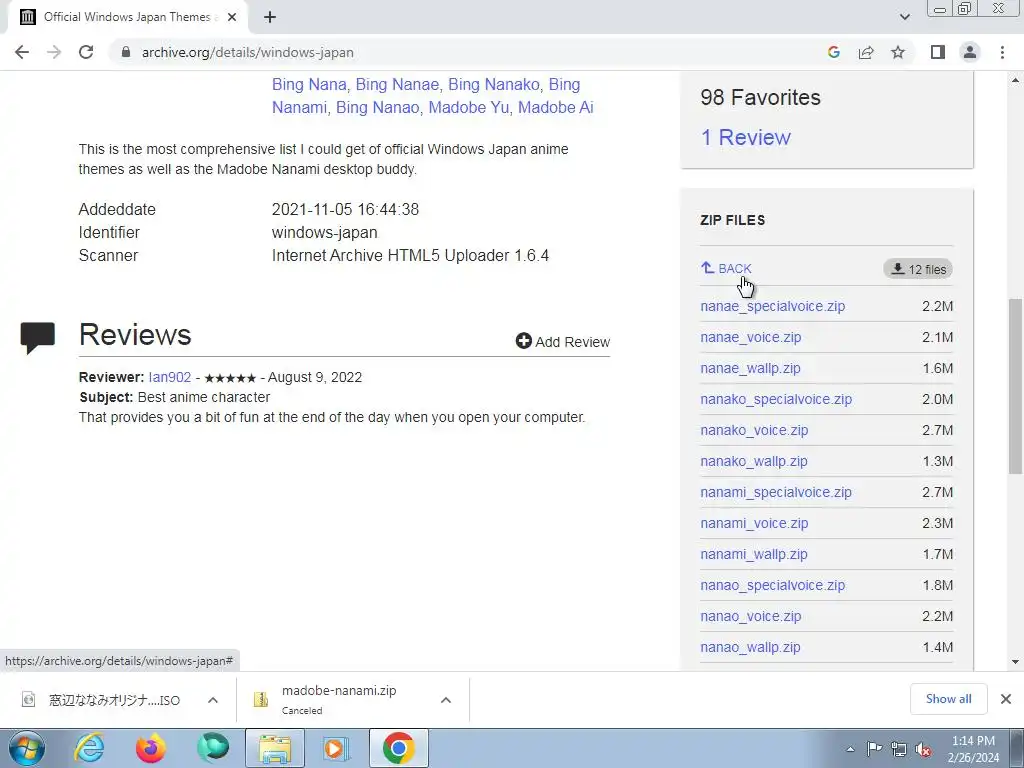Open Bing Nanae subject link
The image size is (1024, 768).
(397, 84)
